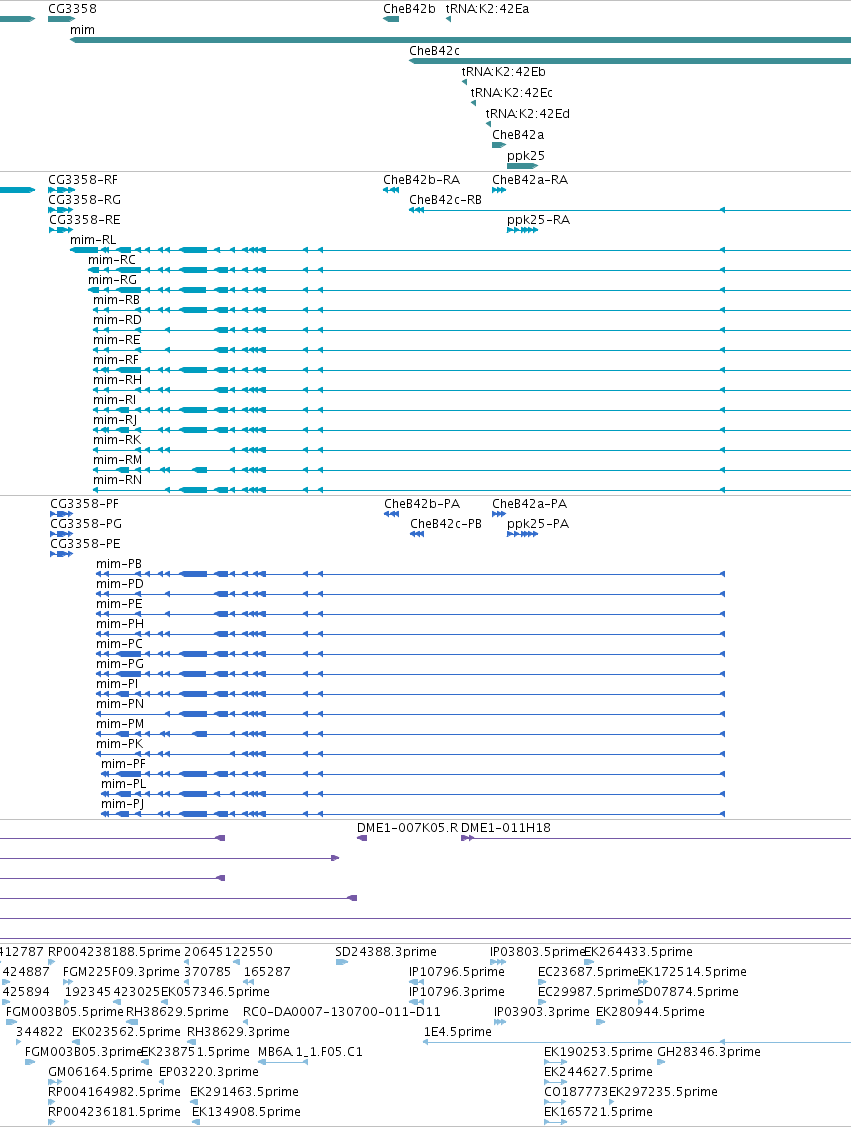
Task: Click the mim-PD protein label
Action: [x=119, y=584]
